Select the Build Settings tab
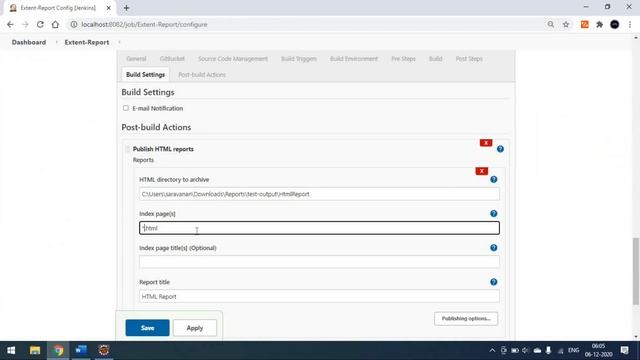This screenshot has height=360, width=640. [x=145, y=75]
